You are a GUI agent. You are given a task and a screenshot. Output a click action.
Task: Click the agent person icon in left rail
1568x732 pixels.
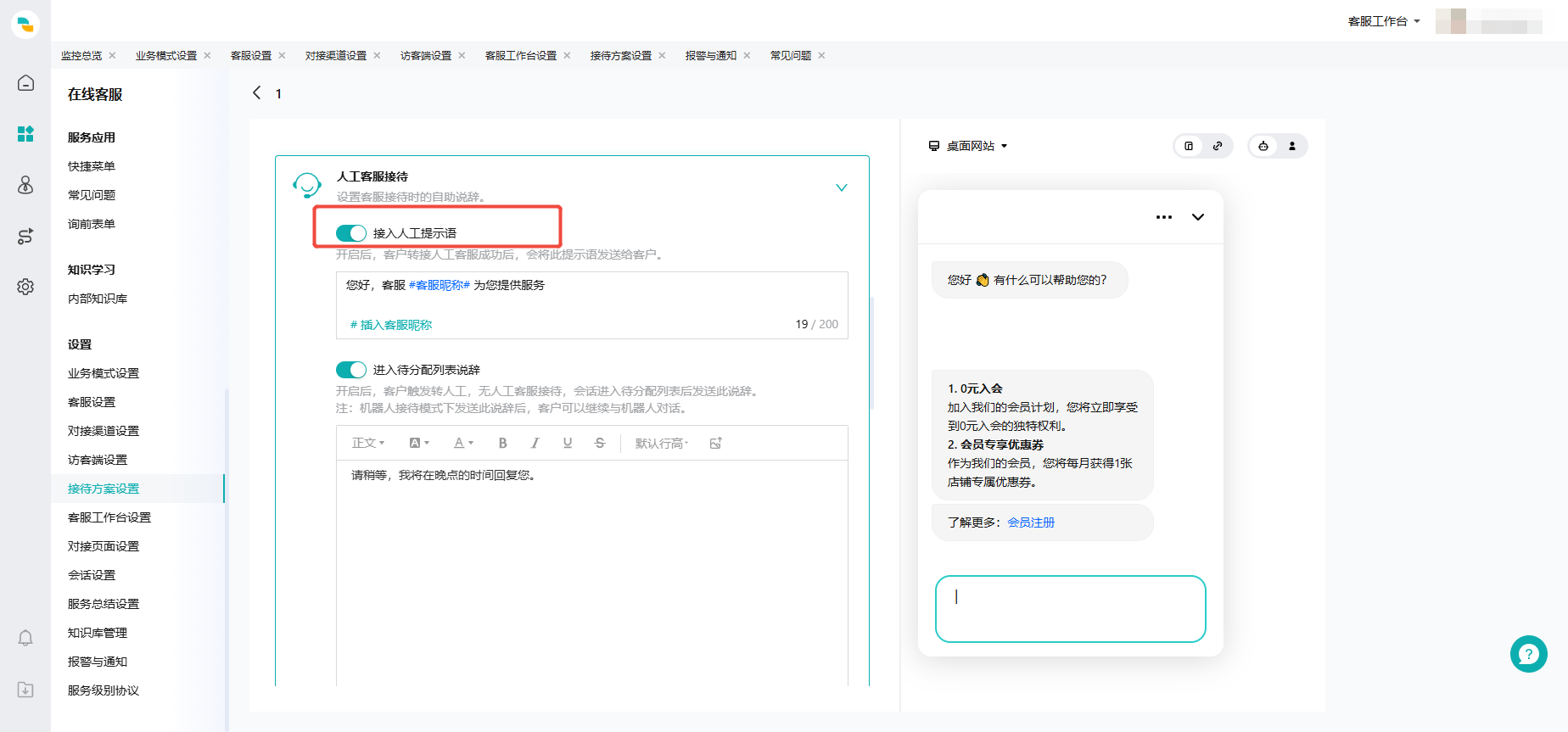(25, 185)
